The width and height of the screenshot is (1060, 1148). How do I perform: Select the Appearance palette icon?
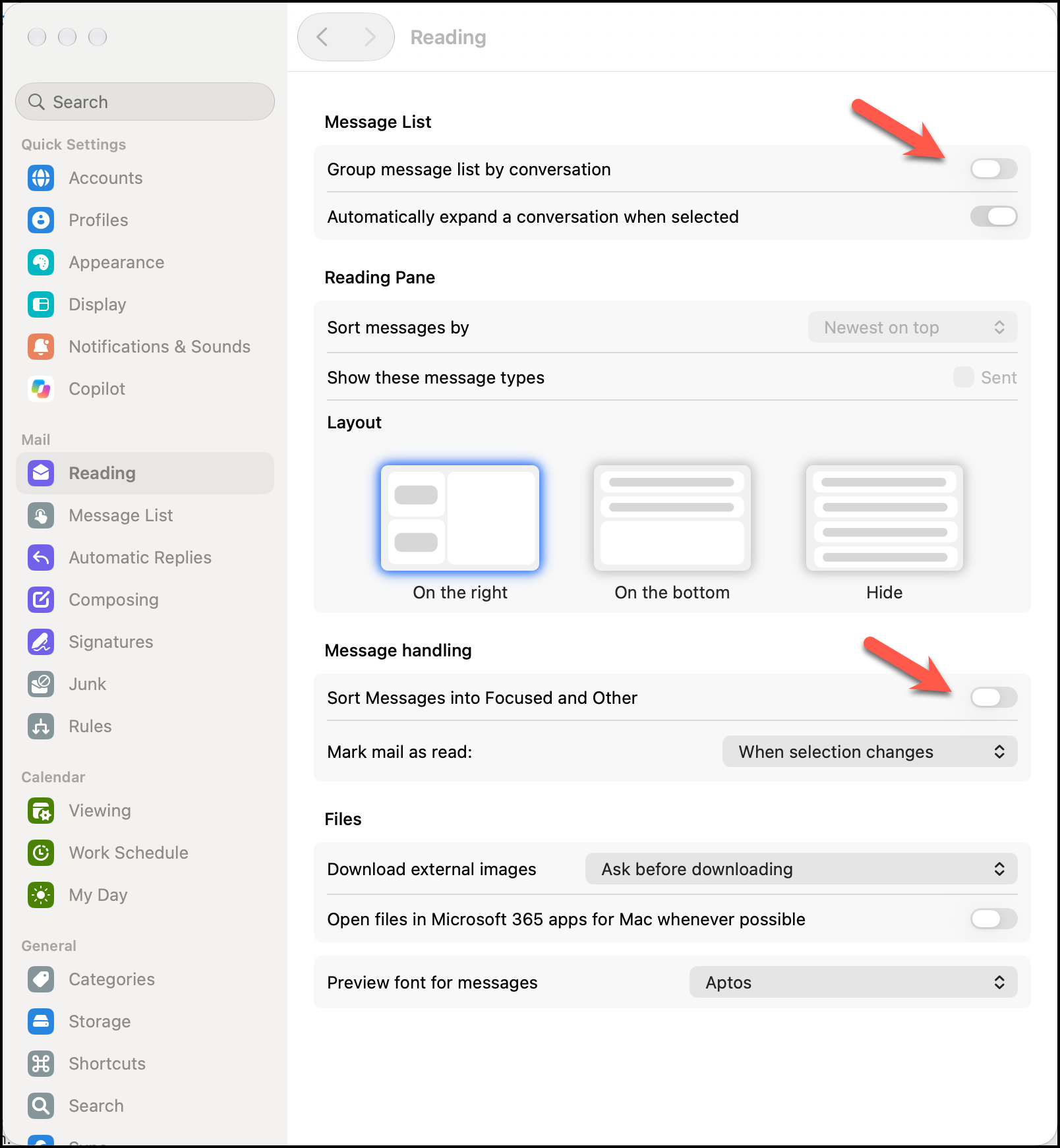click(41, 262)
